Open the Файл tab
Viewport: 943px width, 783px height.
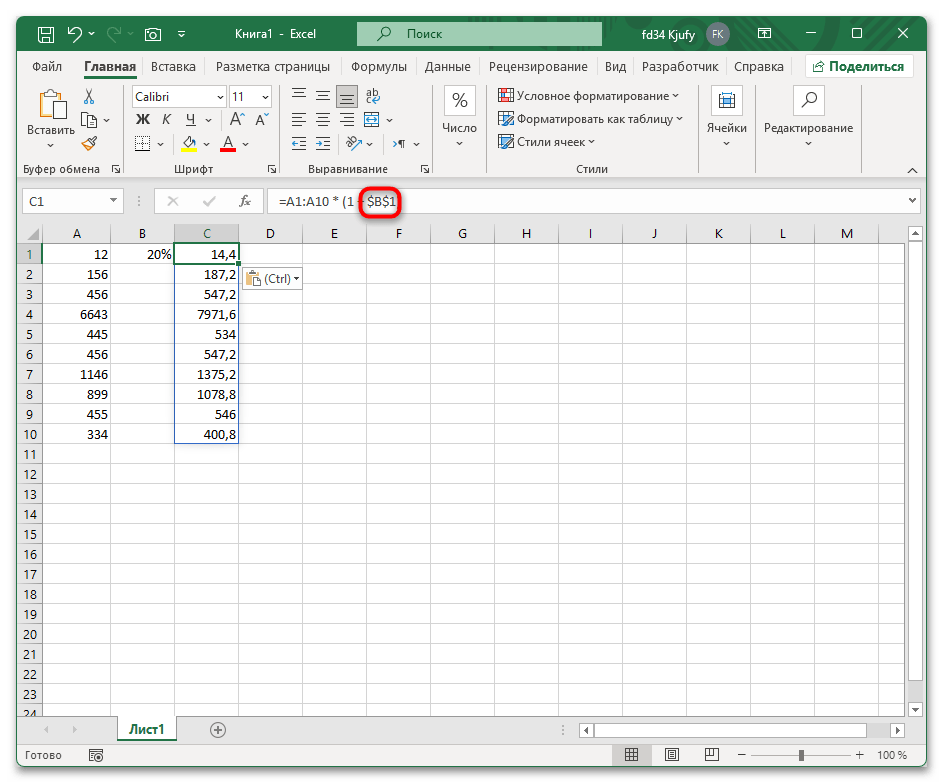pos(47,67)
